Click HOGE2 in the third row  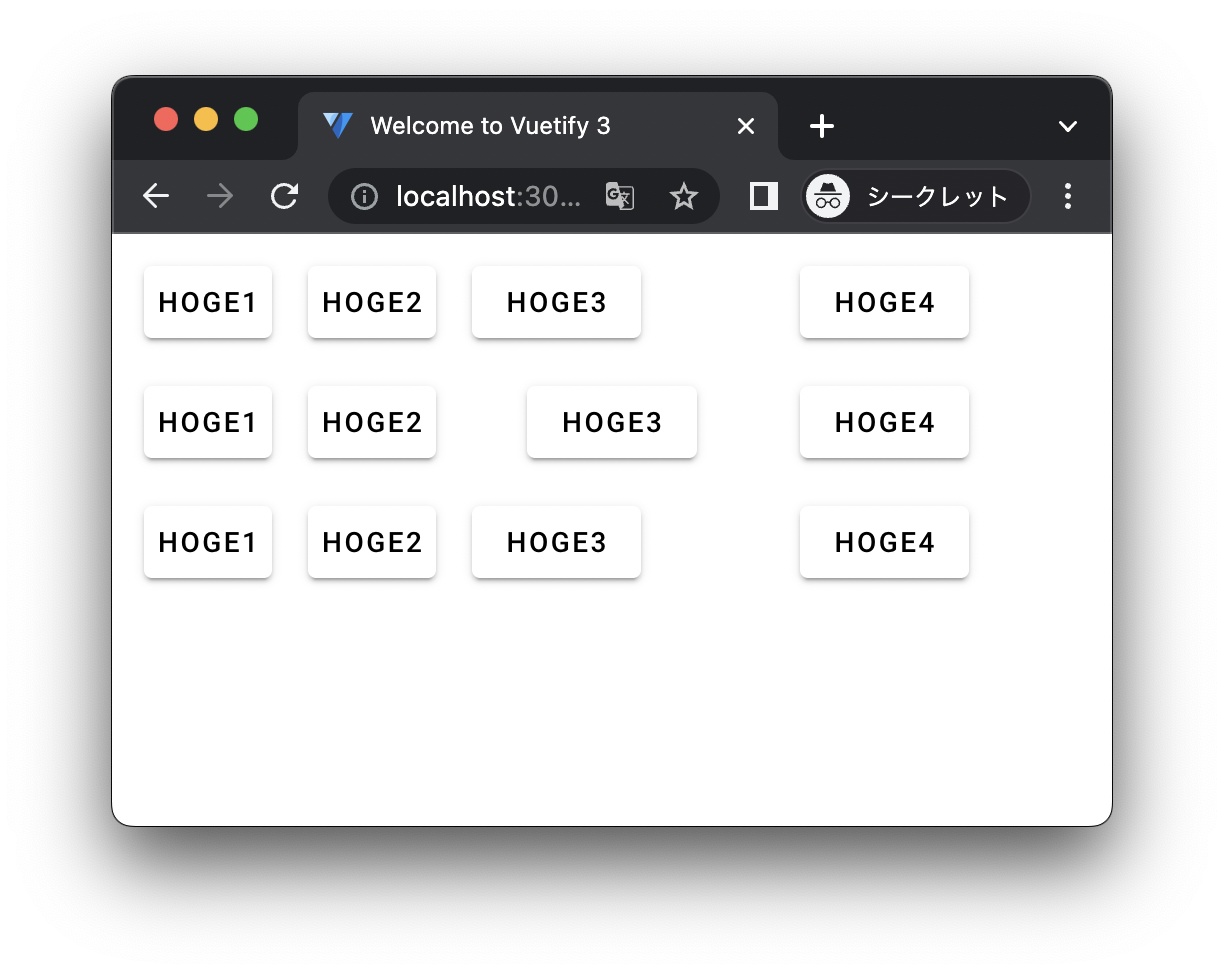coord(372,542)
